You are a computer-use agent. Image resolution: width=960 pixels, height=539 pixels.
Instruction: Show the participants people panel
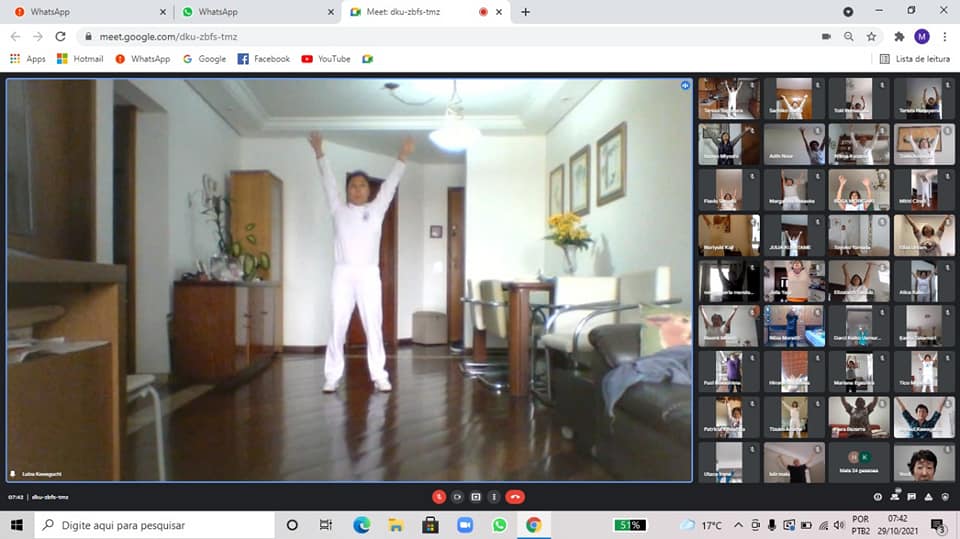tap(896, 496)
